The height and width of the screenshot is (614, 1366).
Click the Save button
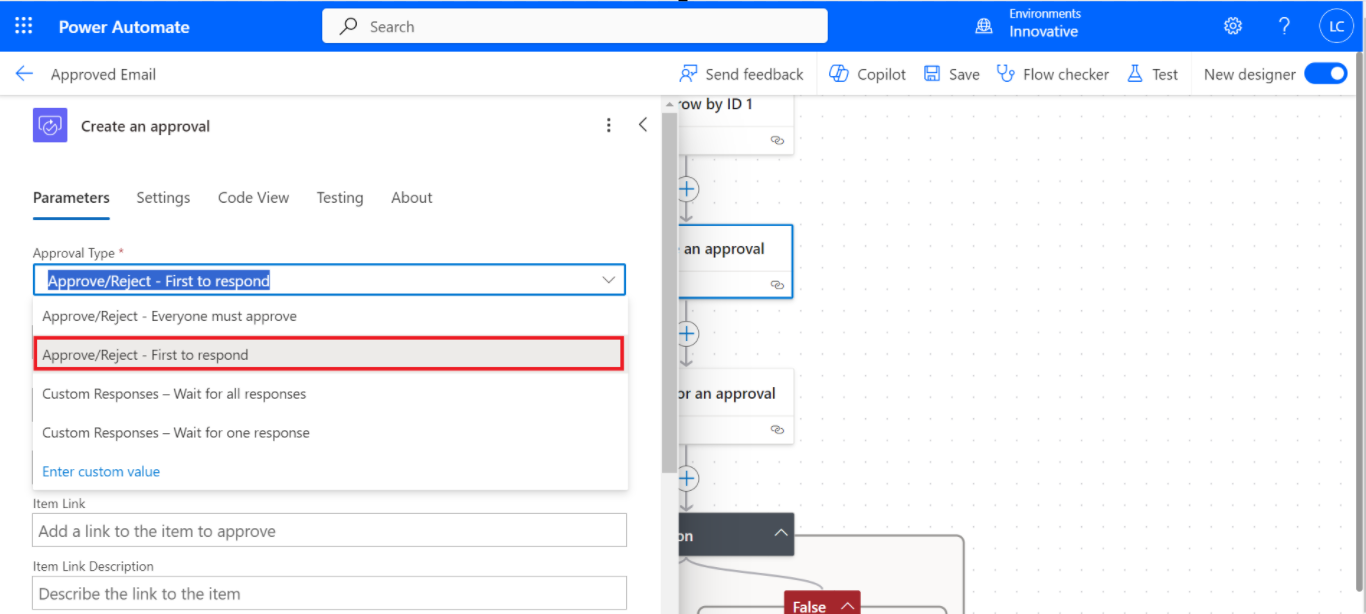click(x=951, y=74)
